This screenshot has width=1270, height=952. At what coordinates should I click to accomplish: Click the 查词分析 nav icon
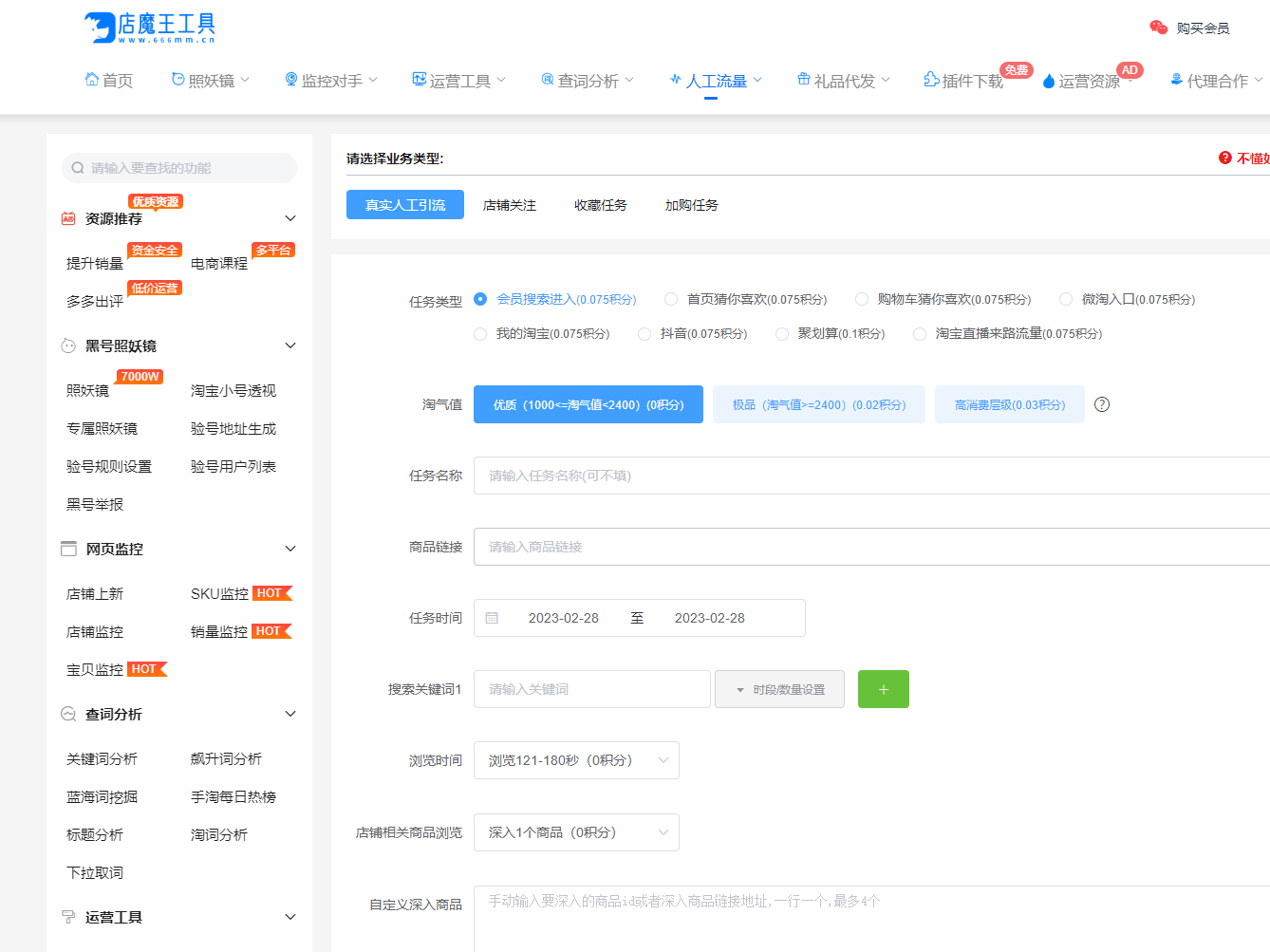click(x=548, y=80)
